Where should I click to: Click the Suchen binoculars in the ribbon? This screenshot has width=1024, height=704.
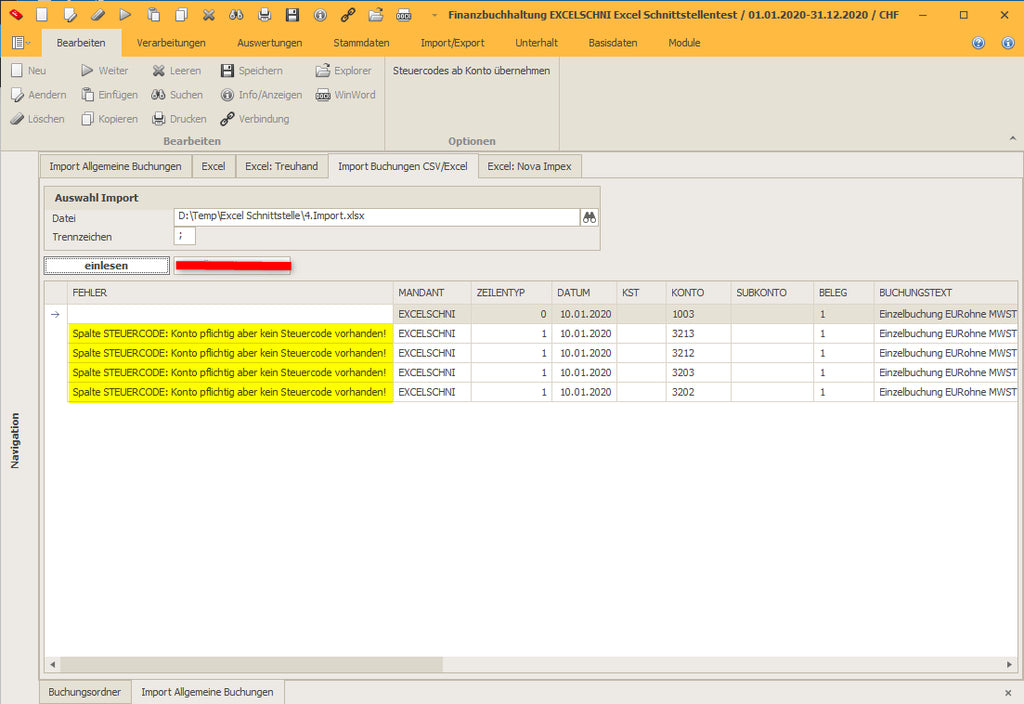tap(159, 95)
